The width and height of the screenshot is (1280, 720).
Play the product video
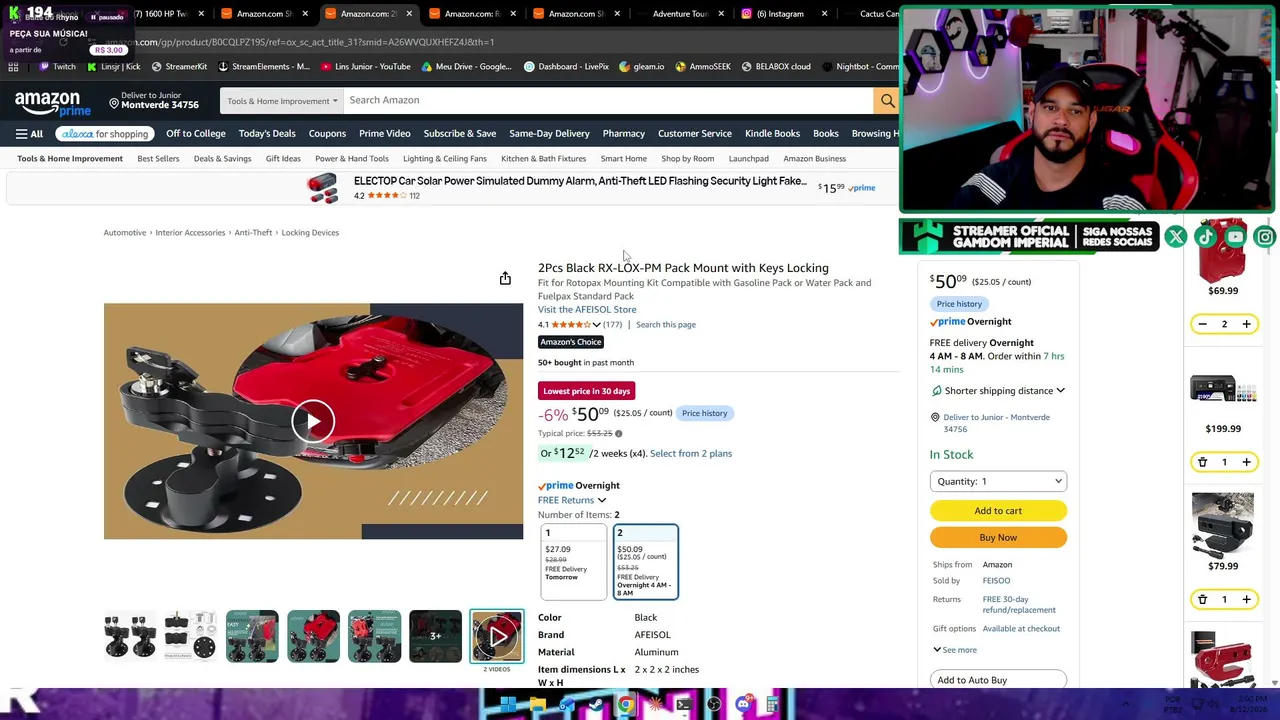coord(313,421)
